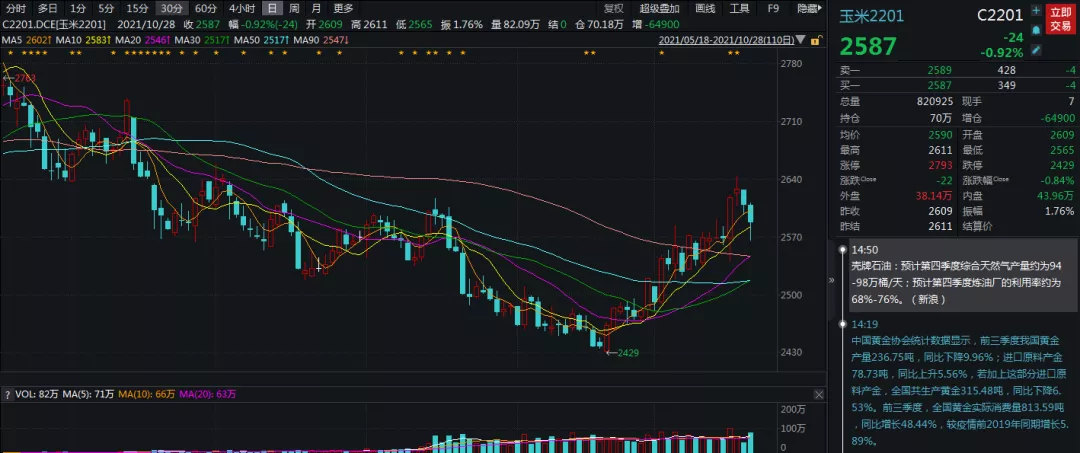This screenshot has width=1080, height=453.
Task: Select the 周 weekly period tab
Action: 294,9
